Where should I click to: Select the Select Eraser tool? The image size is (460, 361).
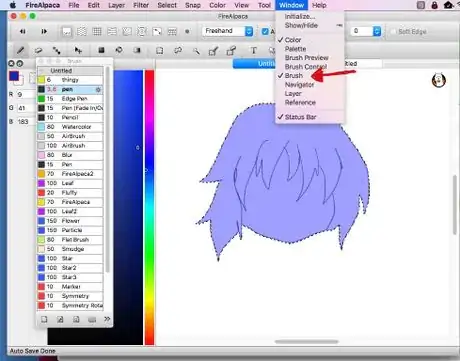[x=231, y=51]
